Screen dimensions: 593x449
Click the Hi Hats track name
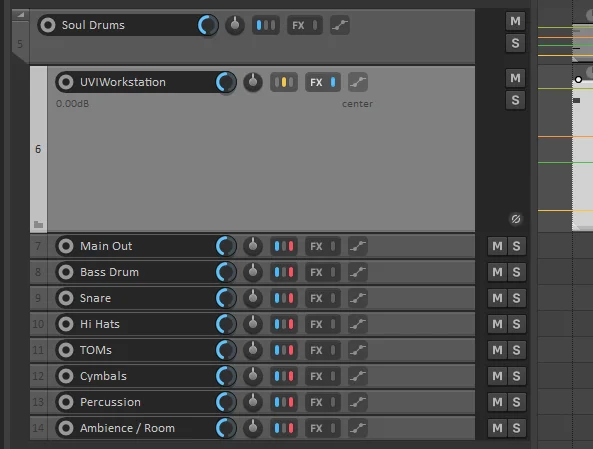point(100,324)
